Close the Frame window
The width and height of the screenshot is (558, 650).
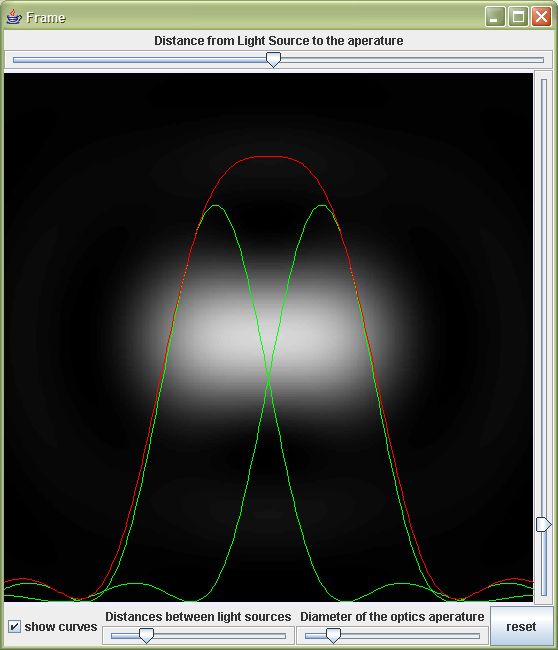point(541,17)
